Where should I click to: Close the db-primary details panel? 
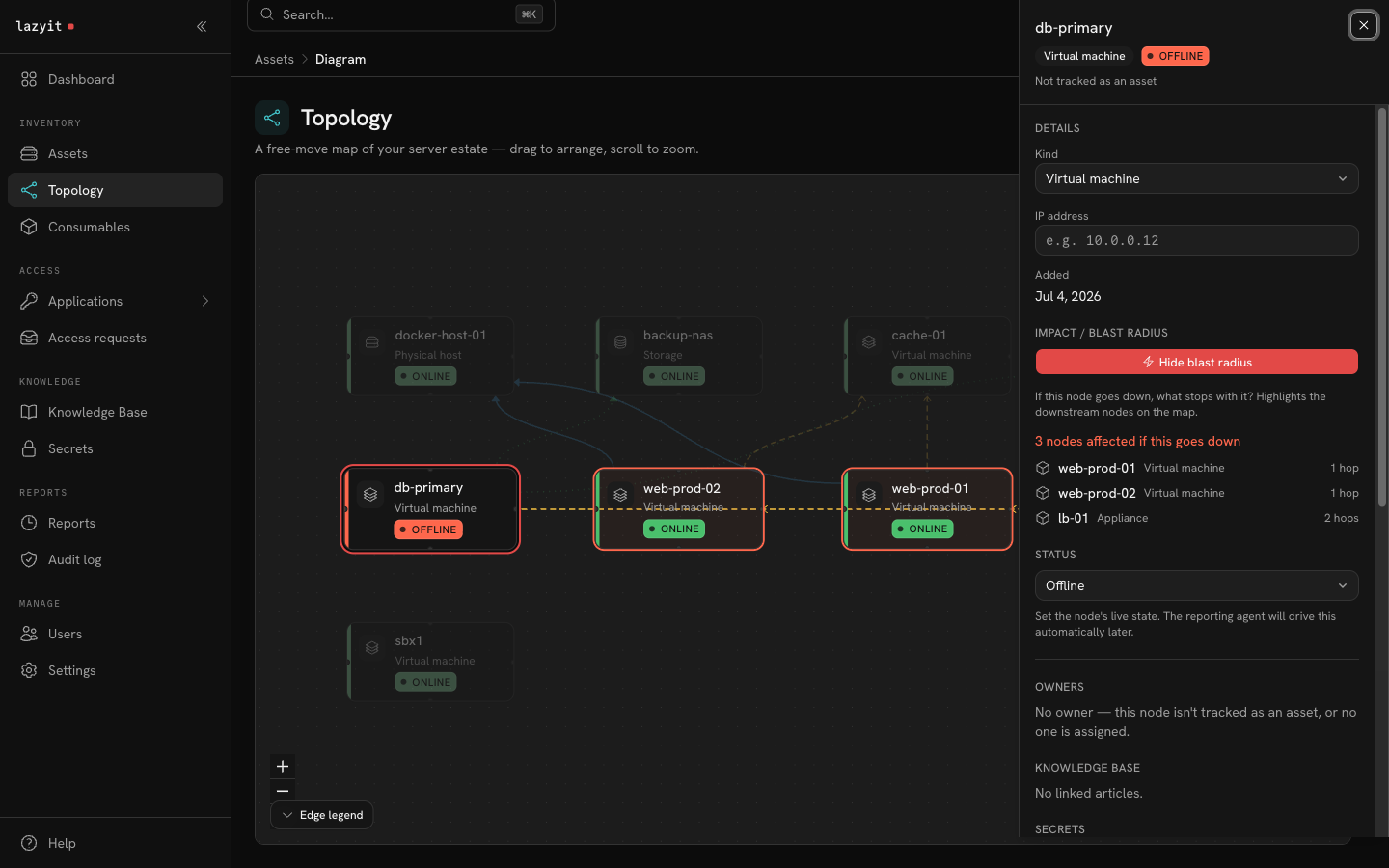[1364, 25]
